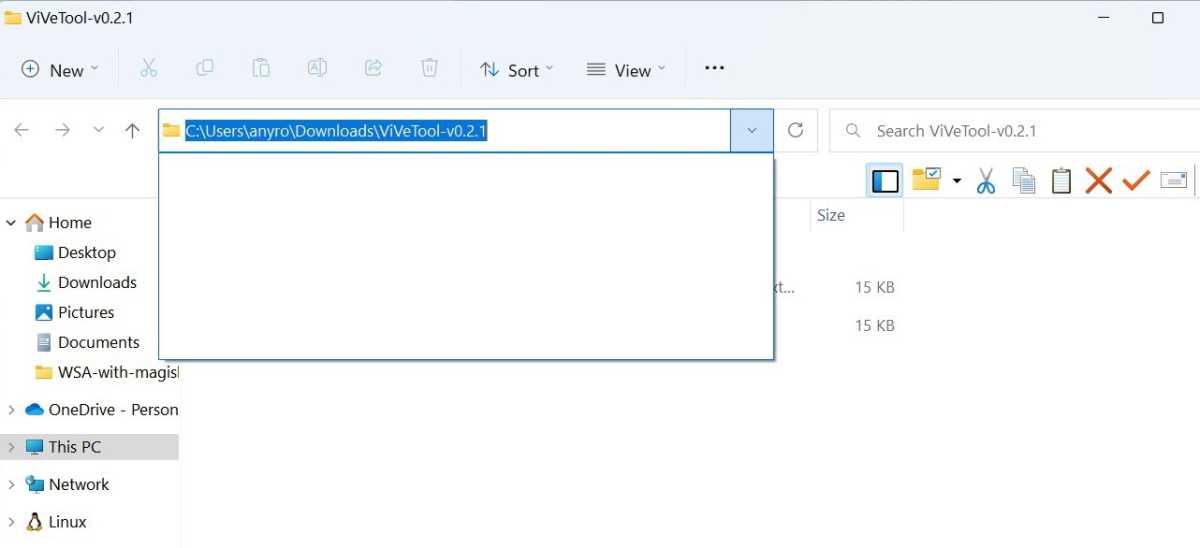1200x548 pixels.
Task: Select Linux in the sidebar
Action: [56, 522]
